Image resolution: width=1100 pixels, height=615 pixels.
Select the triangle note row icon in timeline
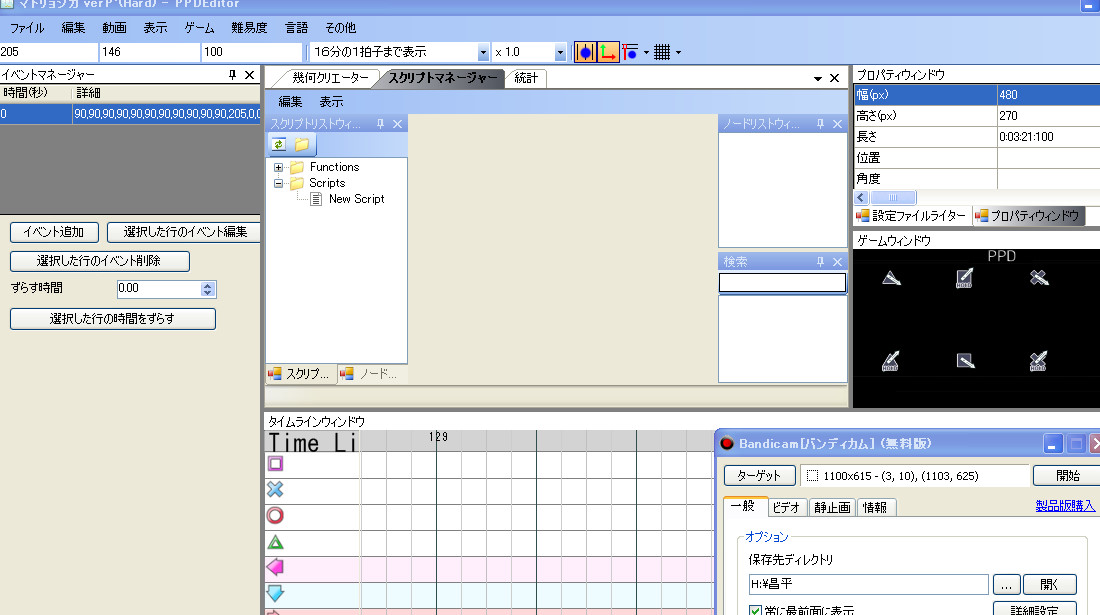pyautogui.click(x=275, y=542)
